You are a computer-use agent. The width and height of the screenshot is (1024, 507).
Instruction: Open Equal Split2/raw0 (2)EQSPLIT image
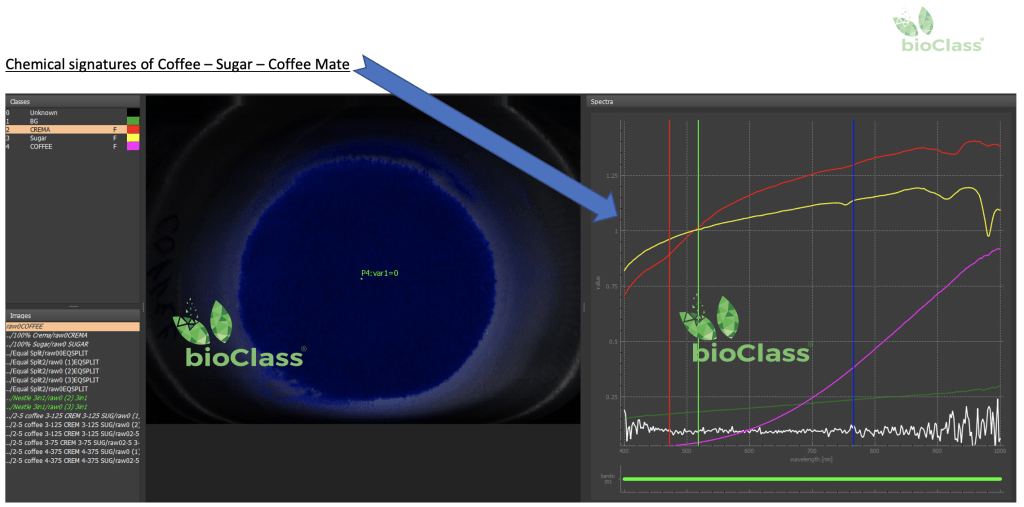[x=72, y=370]
